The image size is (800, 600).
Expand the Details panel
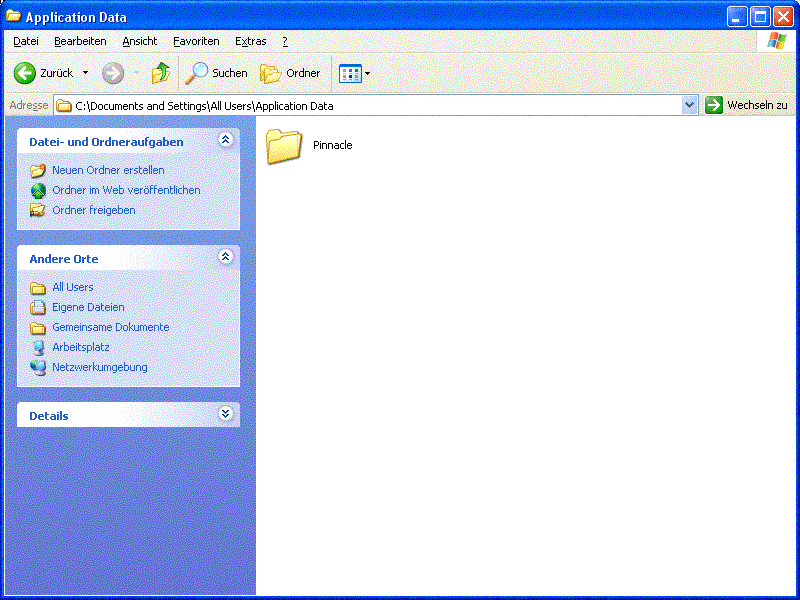pyautogui.click(x=225, y=414)
